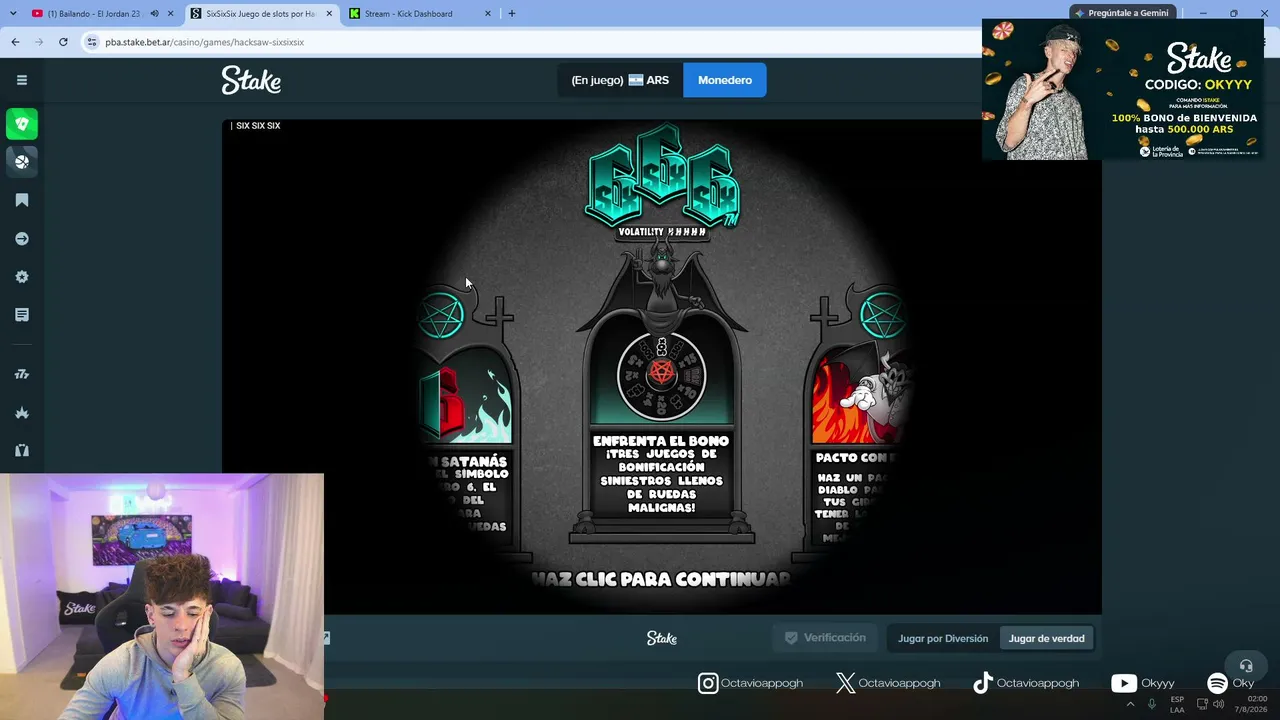Click the Verificación button
1280x720 pixels.
[825, 638]
